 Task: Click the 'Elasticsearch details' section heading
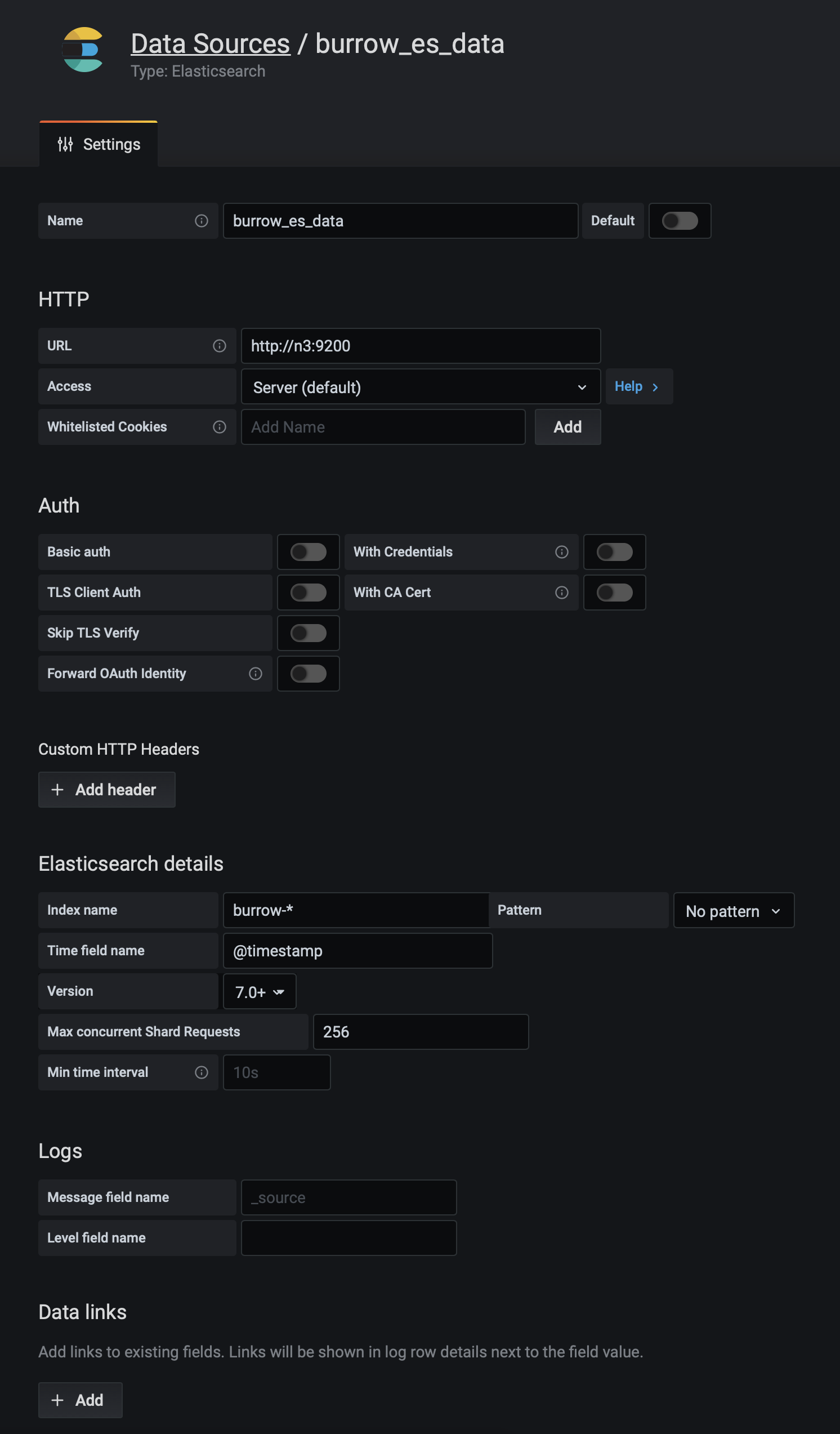(131, 864)
